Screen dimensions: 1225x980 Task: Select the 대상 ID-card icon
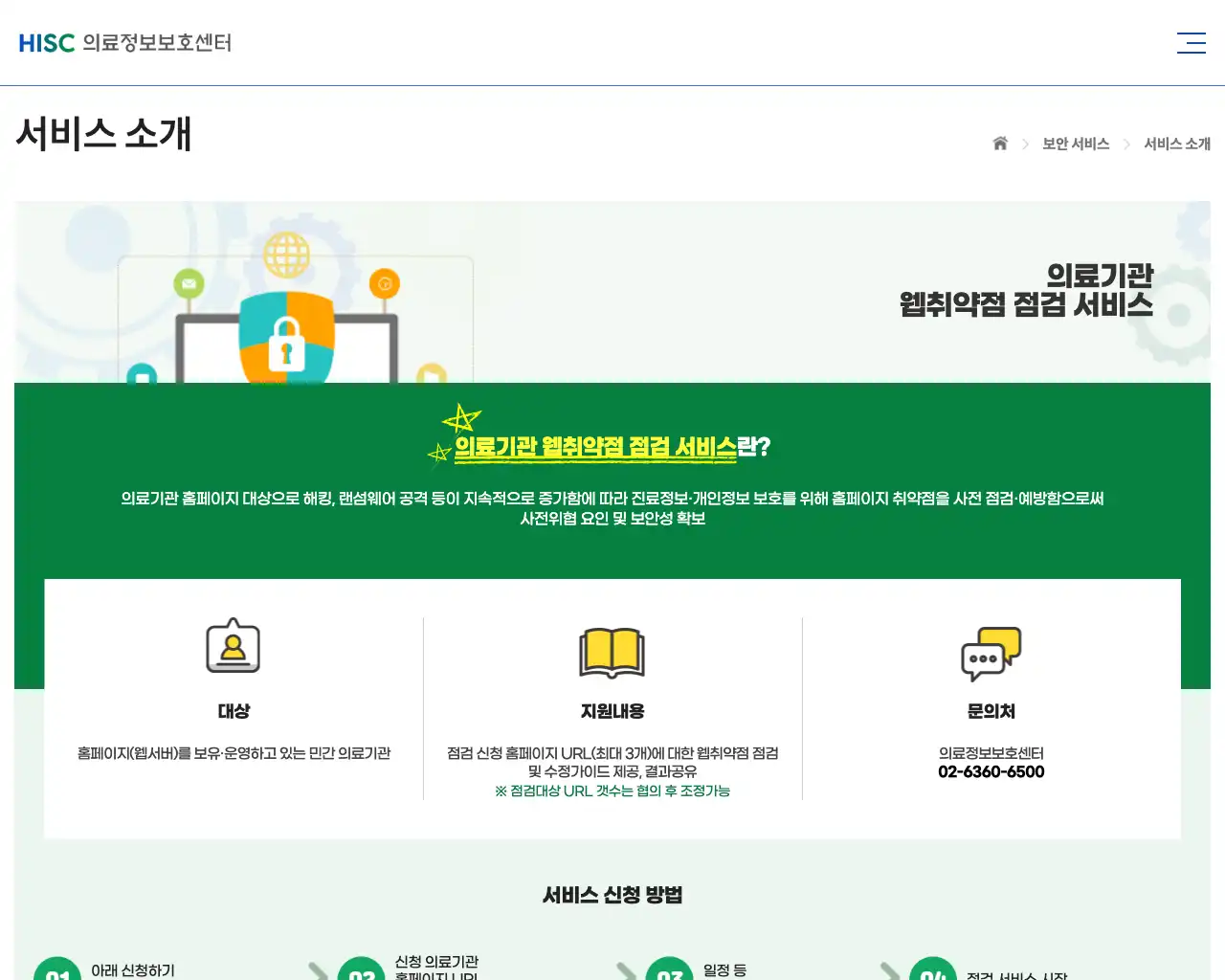coord(232,647)
